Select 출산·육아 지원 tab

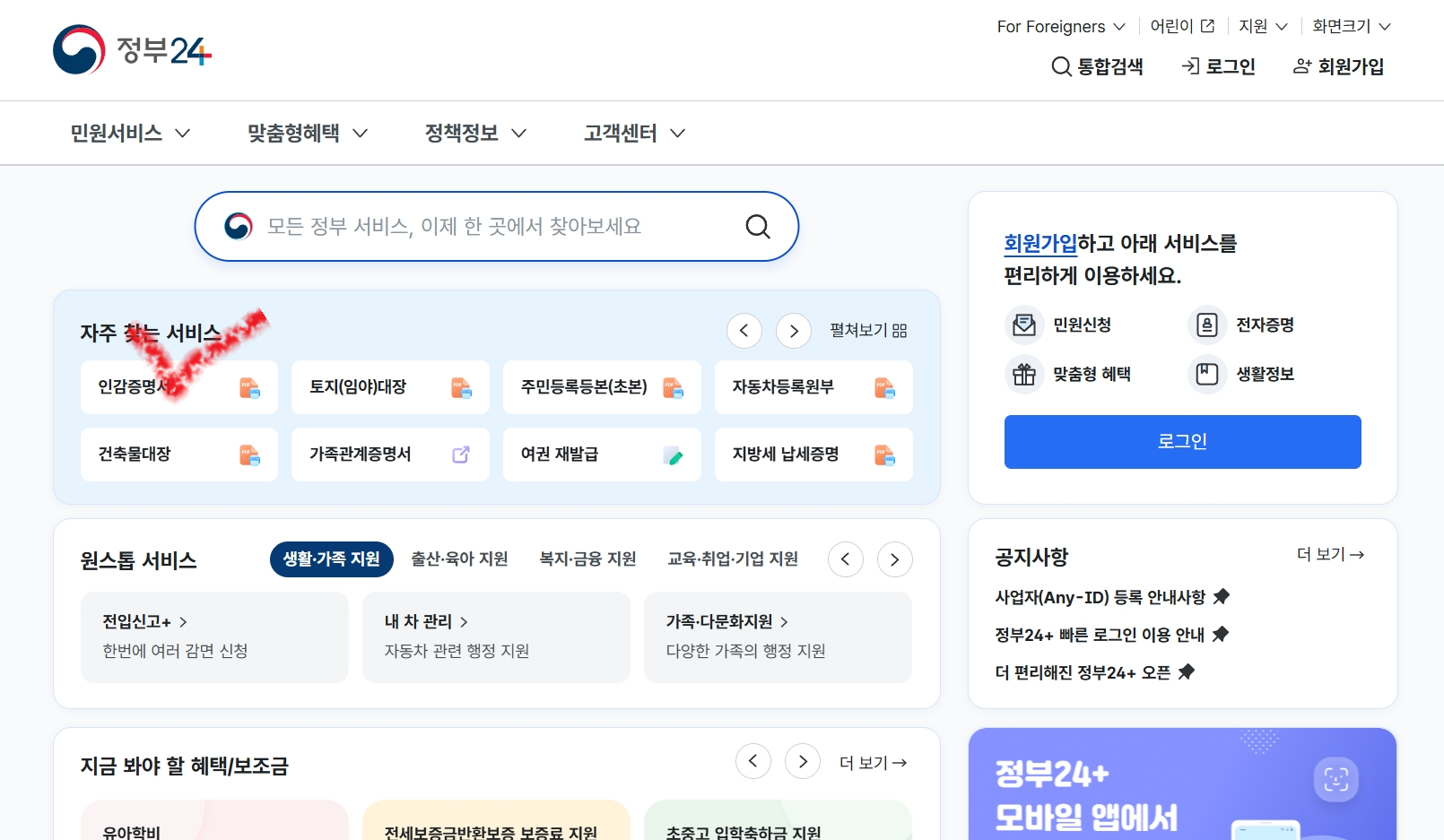459,559
